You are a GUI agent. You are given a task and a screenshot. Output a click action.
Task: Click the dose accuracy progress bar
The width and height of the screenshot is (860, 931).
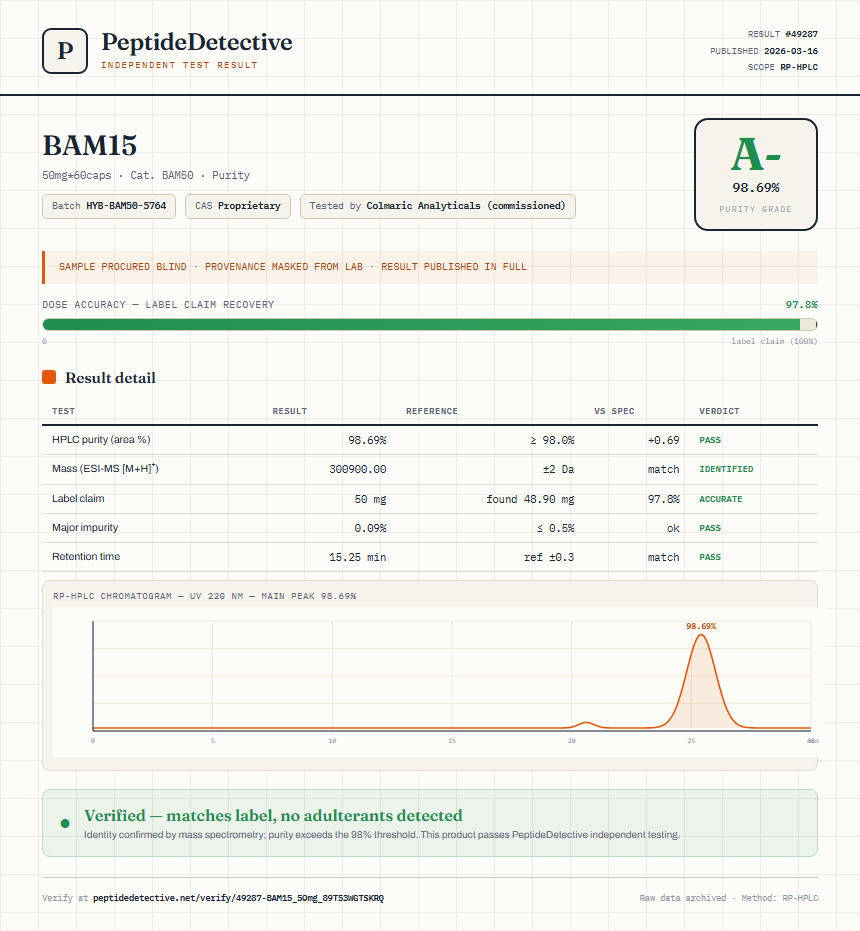tap(429, 324)
